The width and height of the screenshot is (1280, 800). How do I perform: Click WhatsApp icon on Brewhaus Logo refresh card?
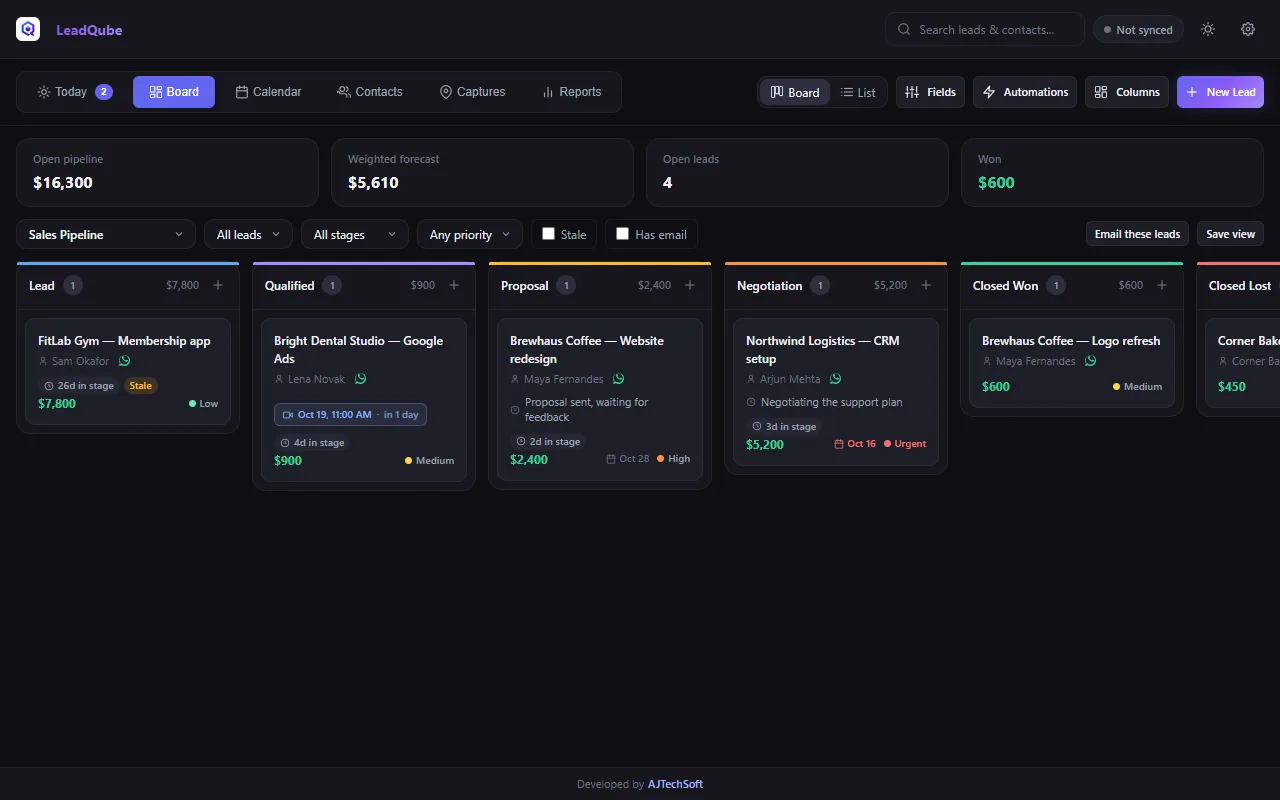(x=1090, y=361)
